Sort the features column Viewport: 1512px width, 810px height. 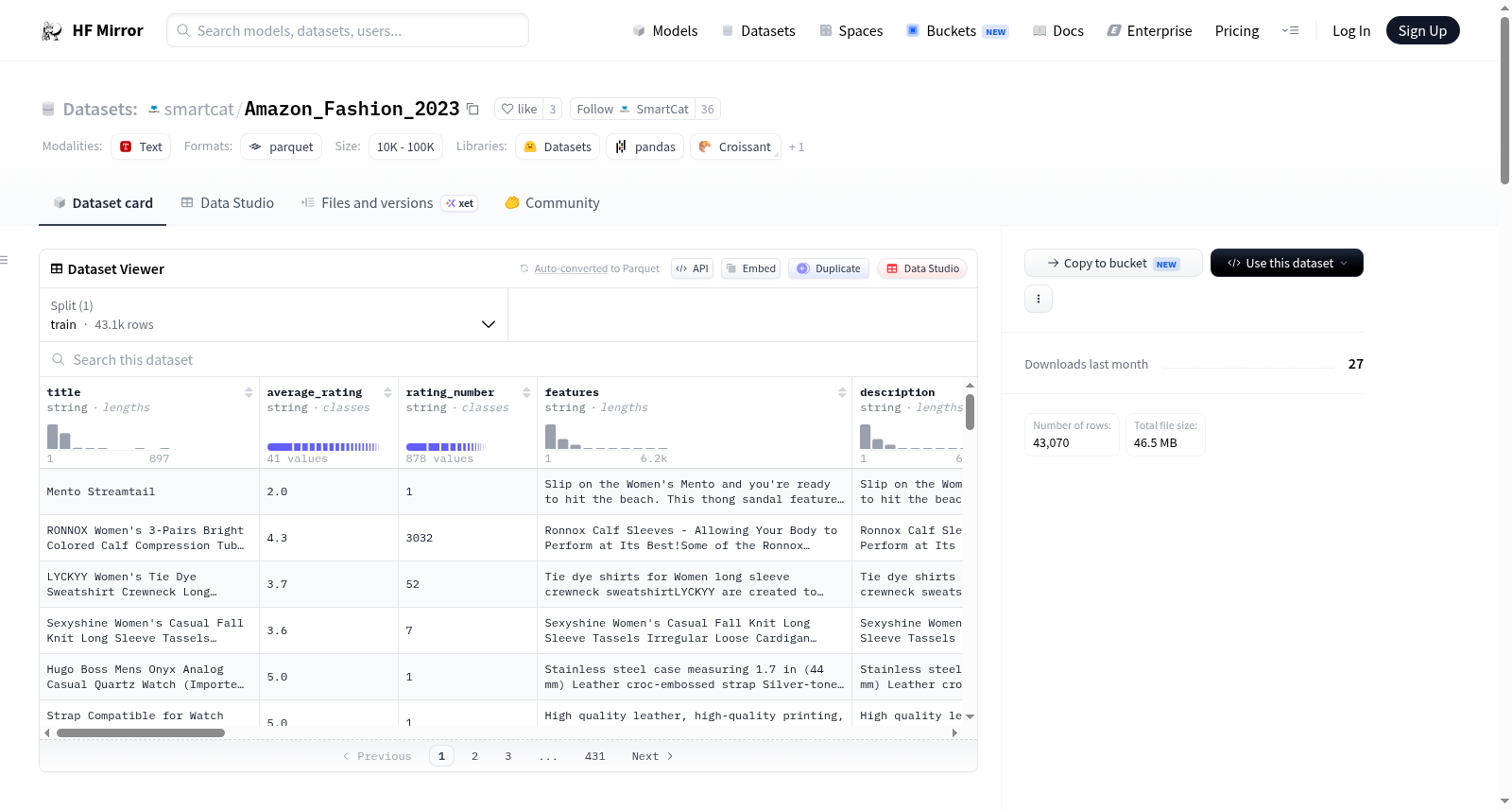point(842,392)
